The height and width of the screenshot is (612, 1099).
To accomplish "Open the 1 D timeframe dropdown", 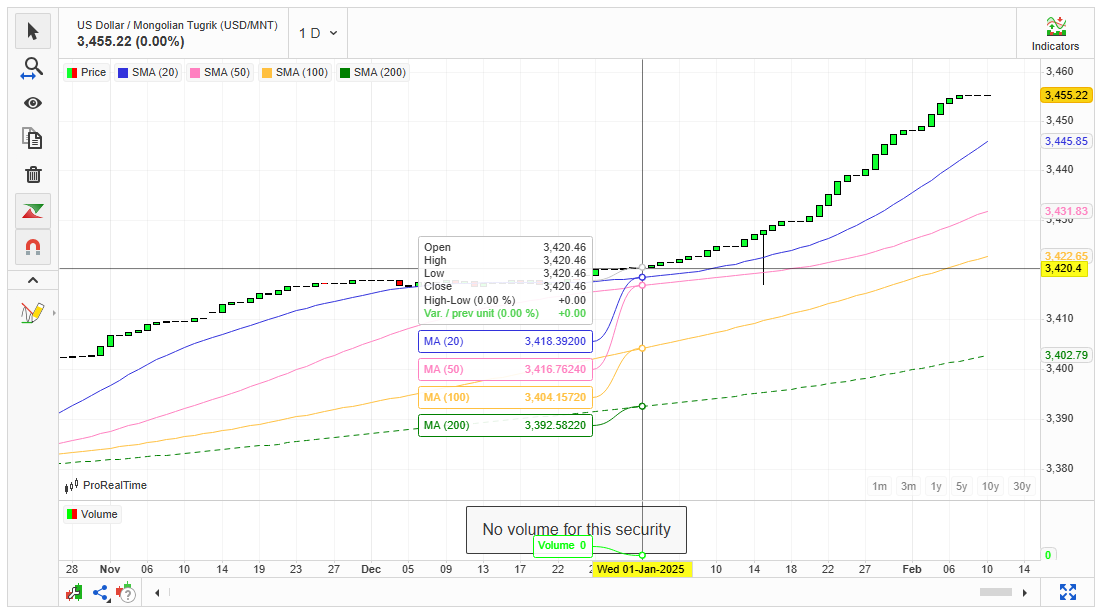I will coord(318,33).
